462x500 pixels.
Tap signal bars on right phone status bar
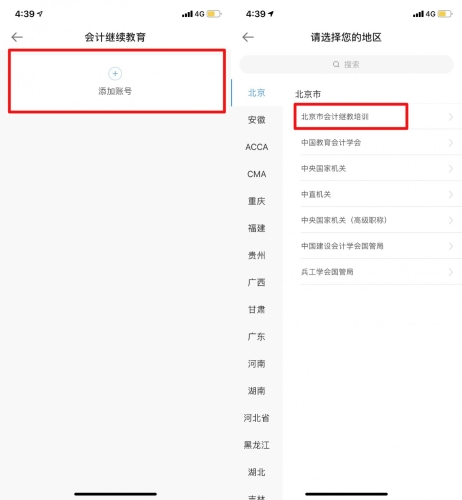click(x=418, y=14)
